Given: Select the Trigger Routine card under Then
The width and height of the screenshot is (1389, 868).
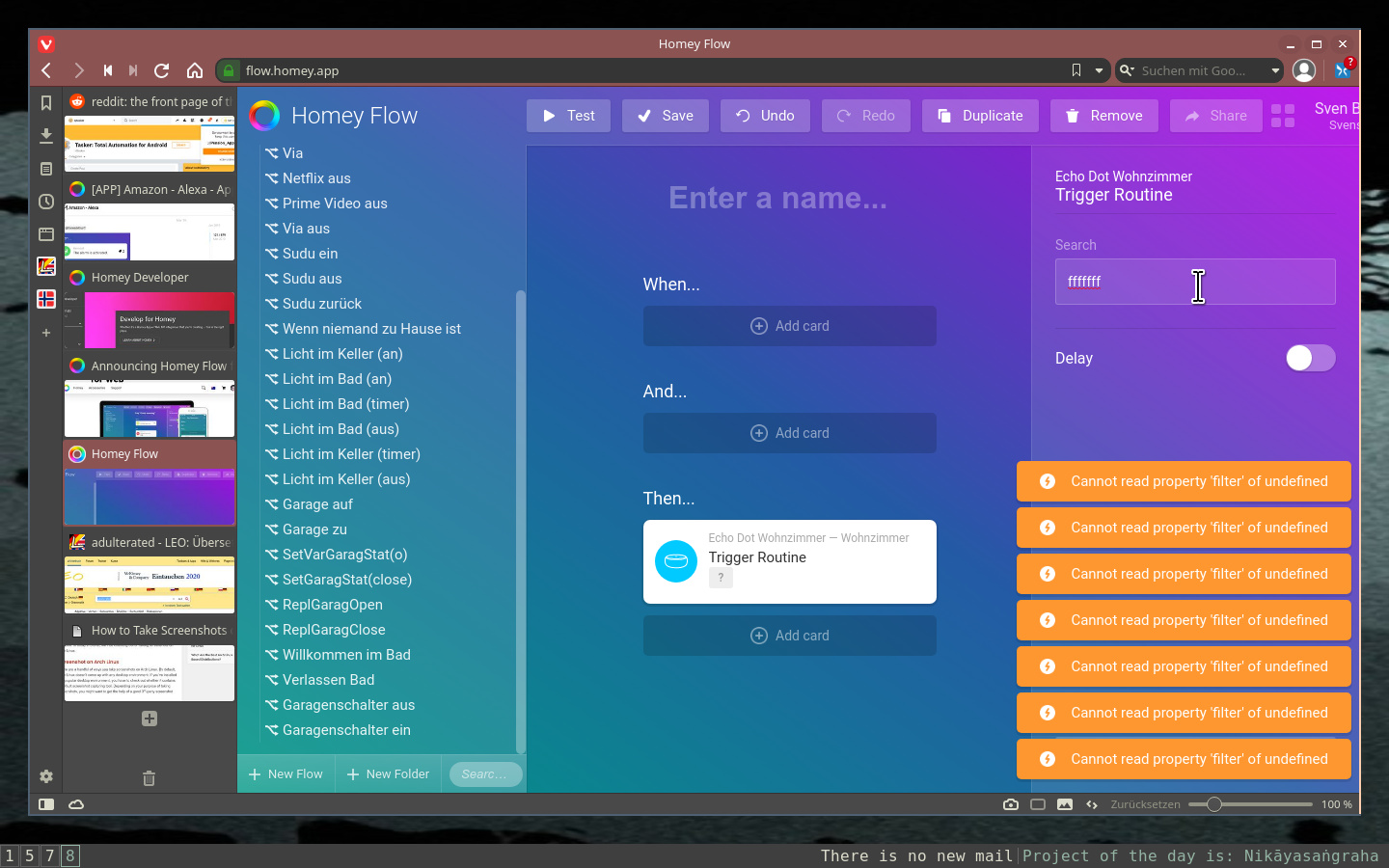Looking at the screenshot, I should click(x=790, y=561).
